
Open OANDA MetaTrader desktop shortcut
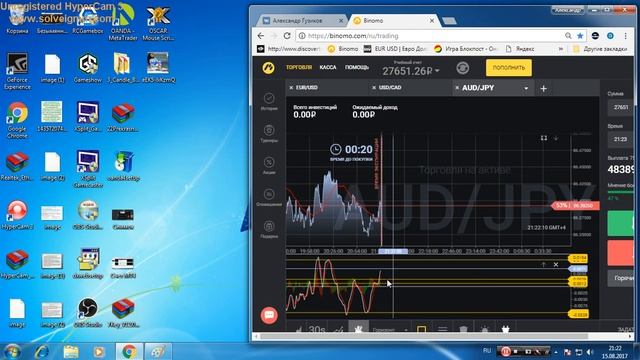coord(123,22)
